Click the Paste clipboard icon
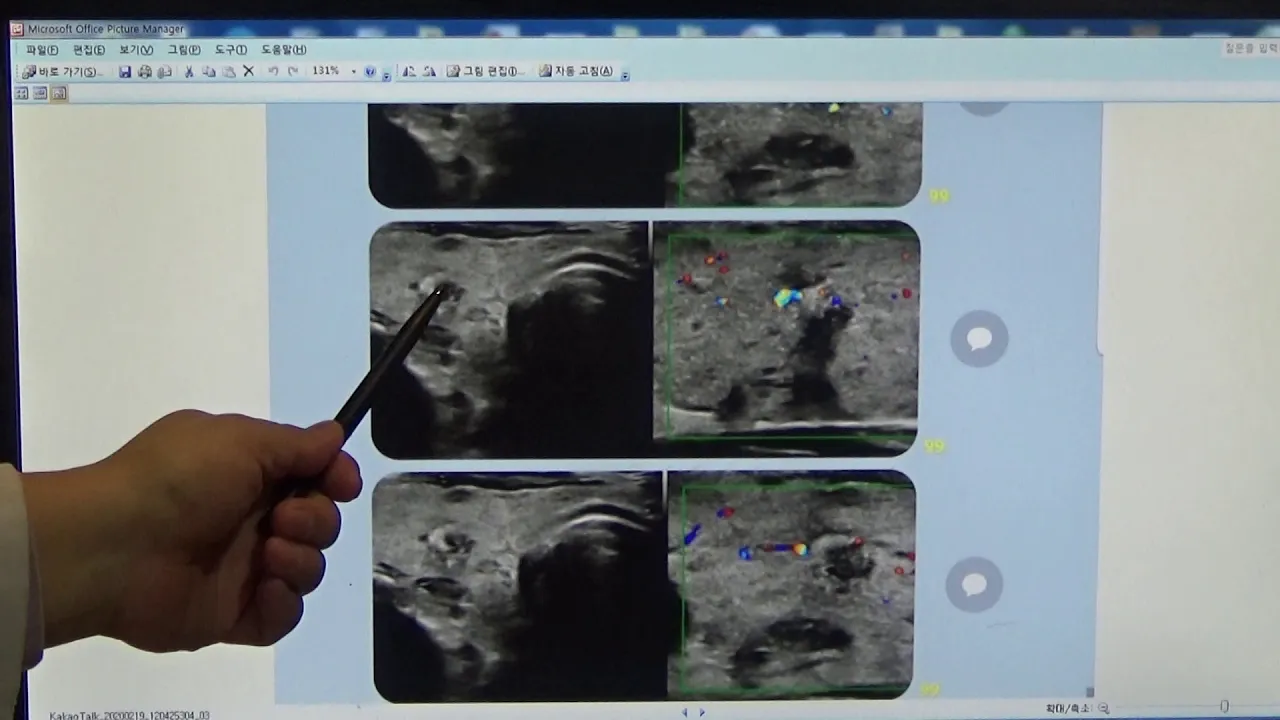This screenshot has height=720, width=1280. tap(228, 72)
